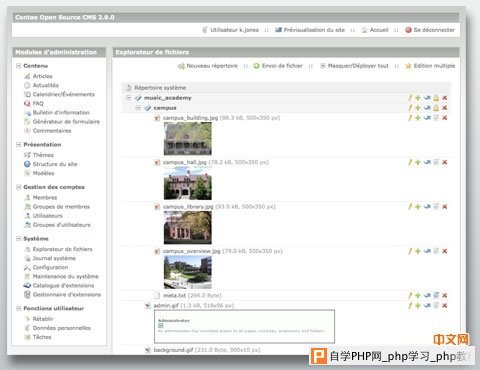480x370 pixels.
Task: Click the edit pencil icon for music_academy folder
Action: (x=410, y=98)
